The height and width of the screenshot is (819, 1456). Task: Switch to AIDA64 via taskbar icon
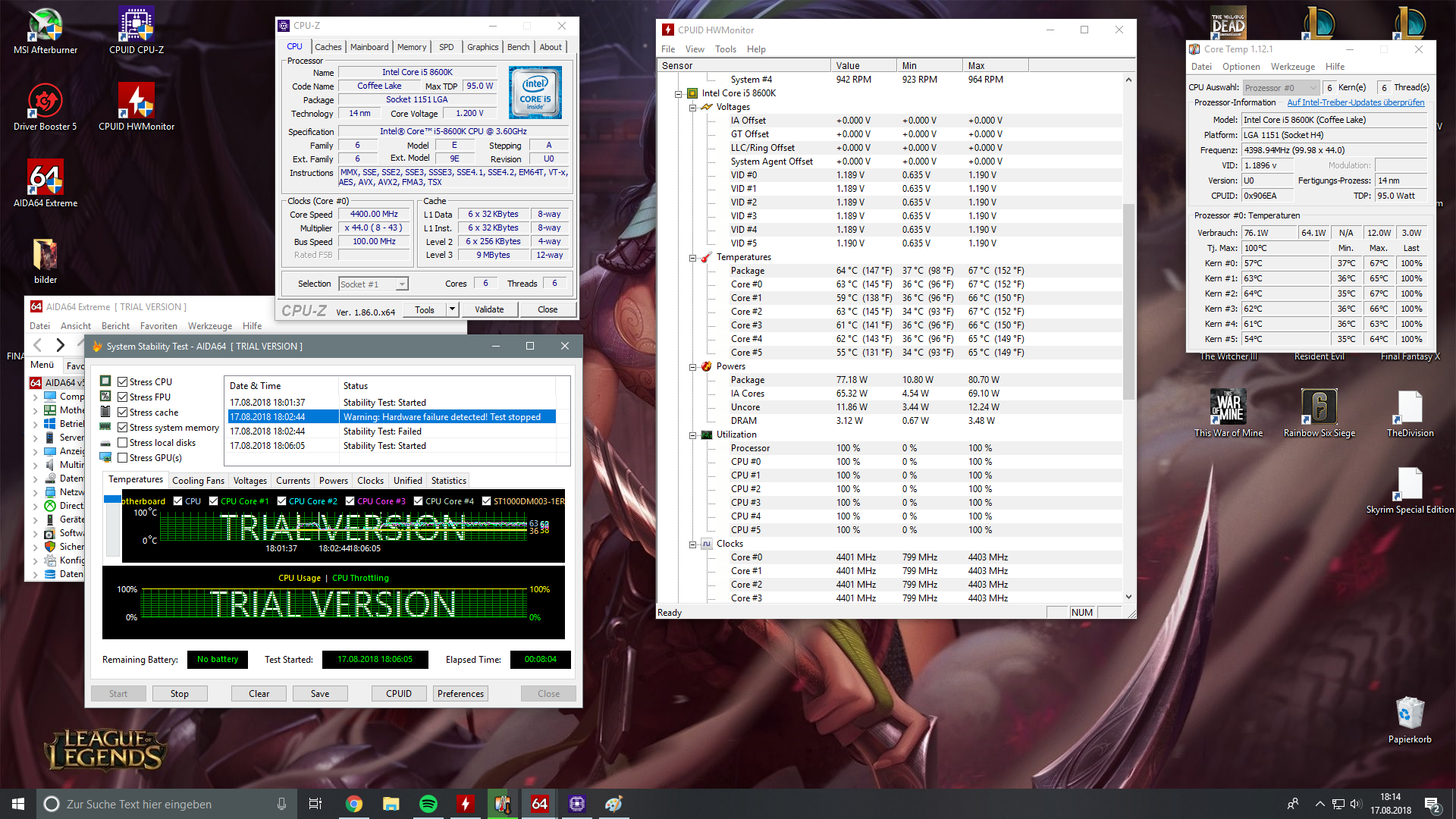click(x=540, y=804)
